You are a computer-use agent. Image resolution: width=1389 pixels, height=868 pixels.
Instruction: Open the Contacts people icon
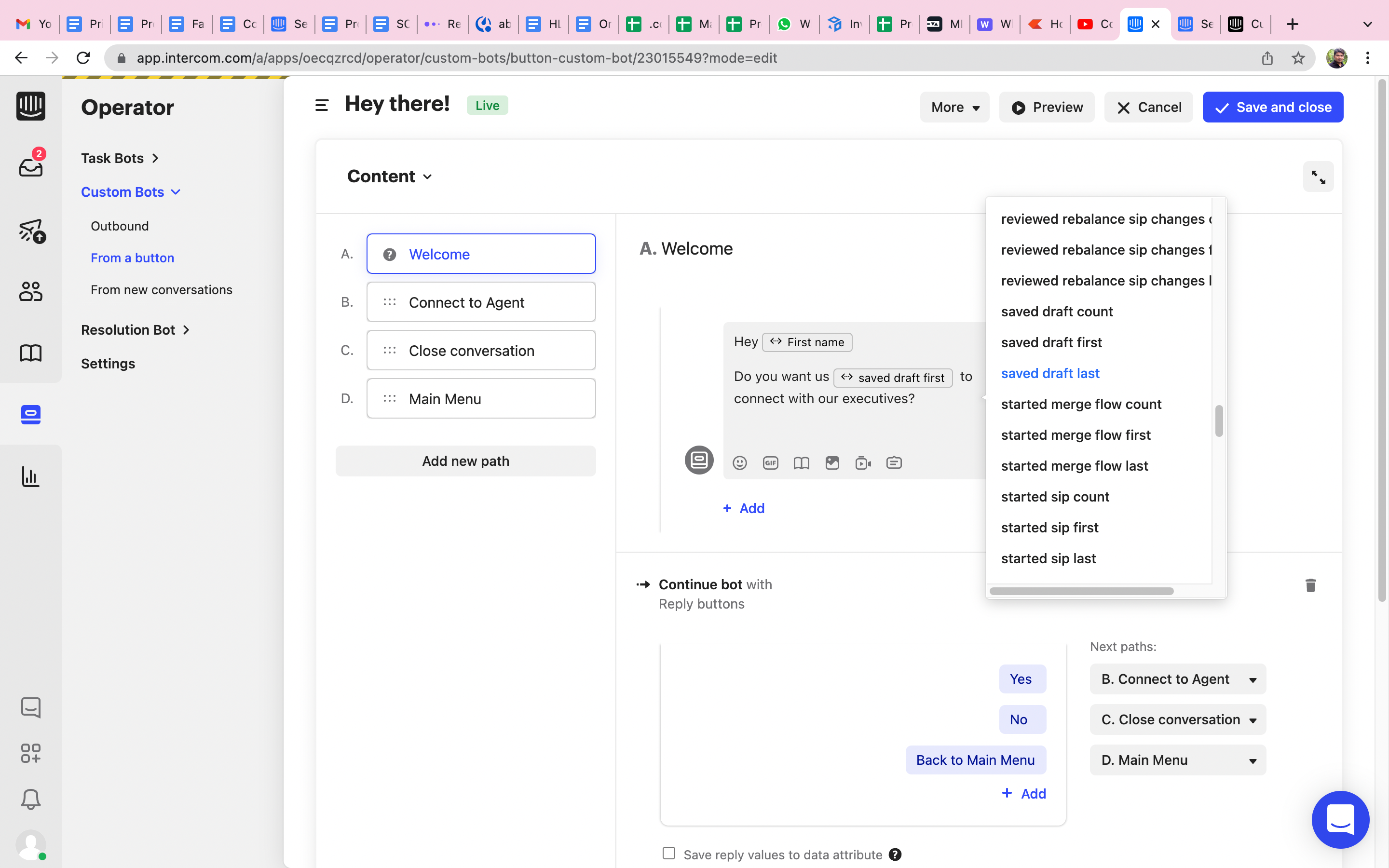[30, 291]
